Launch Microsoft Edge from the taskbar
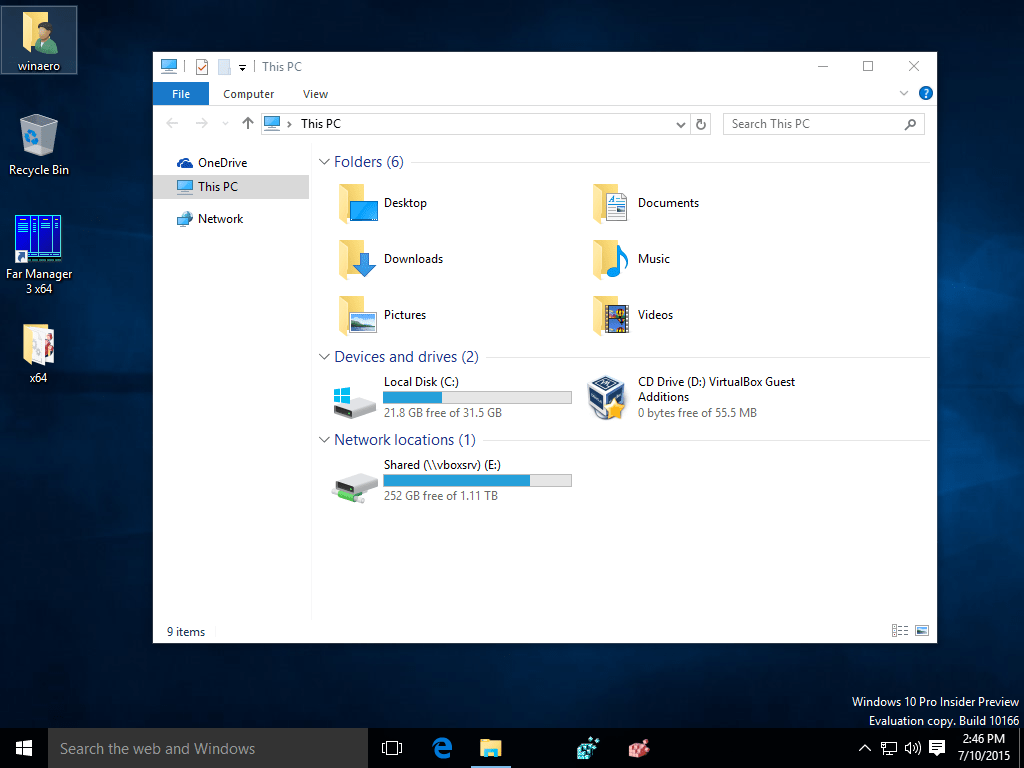 (x=441, y=747)
